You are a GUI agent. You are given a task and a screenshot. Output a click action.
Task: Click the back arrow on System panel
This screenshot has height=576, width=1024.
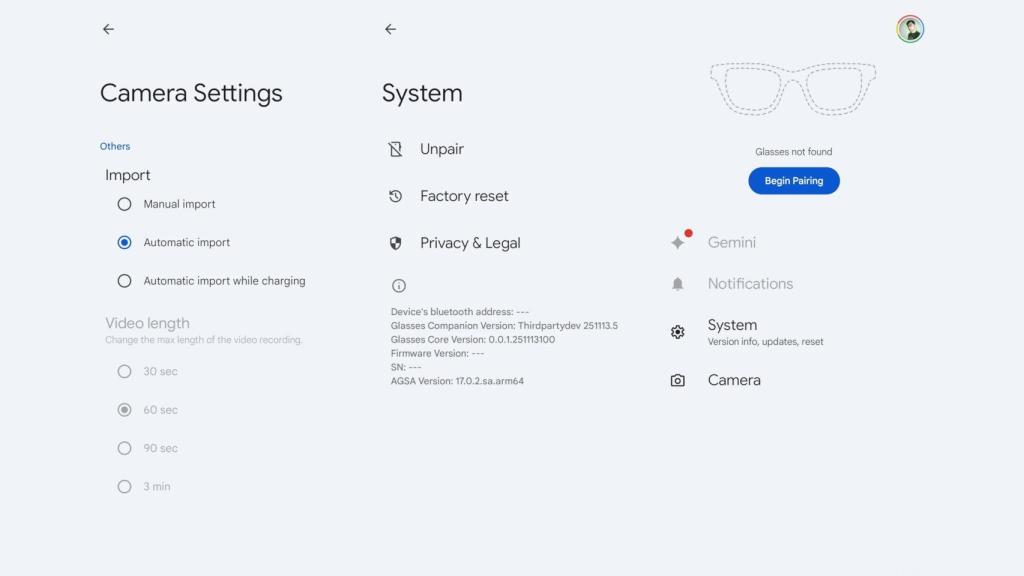point(390,29)
